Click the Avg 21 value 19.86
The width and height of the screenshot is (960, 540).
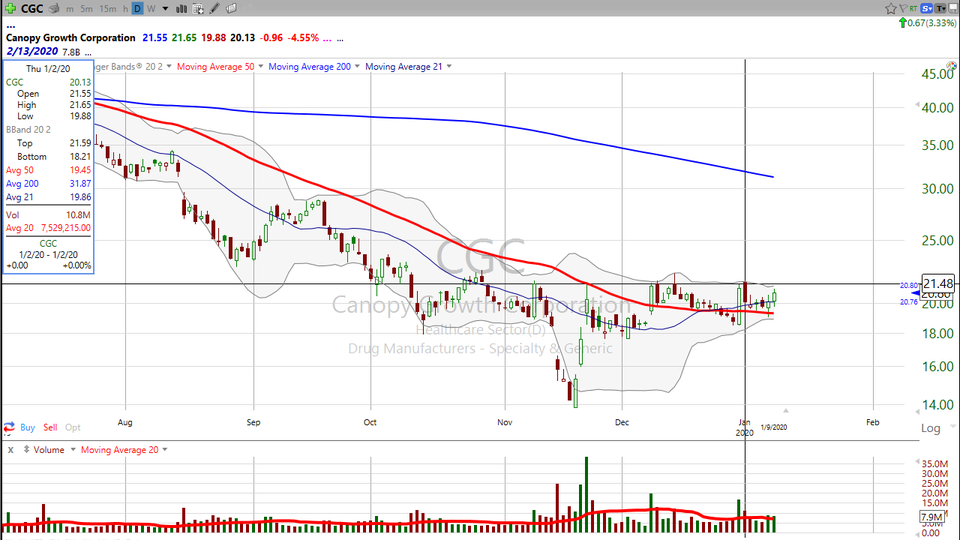coord(80,197)
